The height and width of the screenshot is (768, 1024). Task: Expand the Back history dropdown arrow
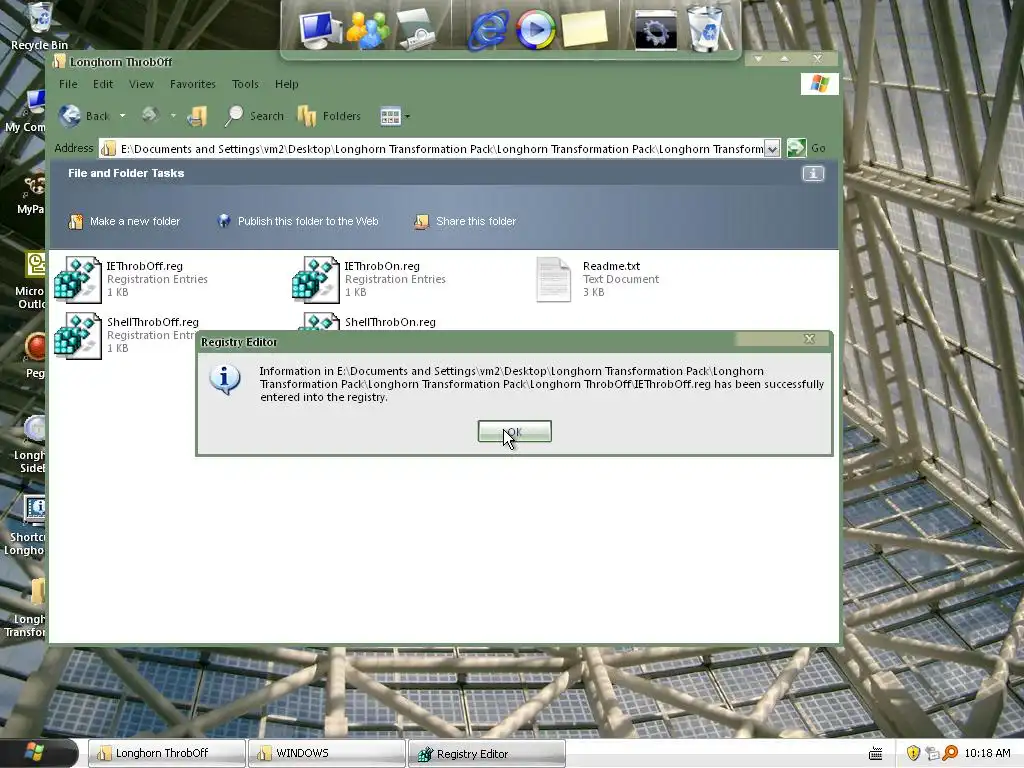[122, 116]
